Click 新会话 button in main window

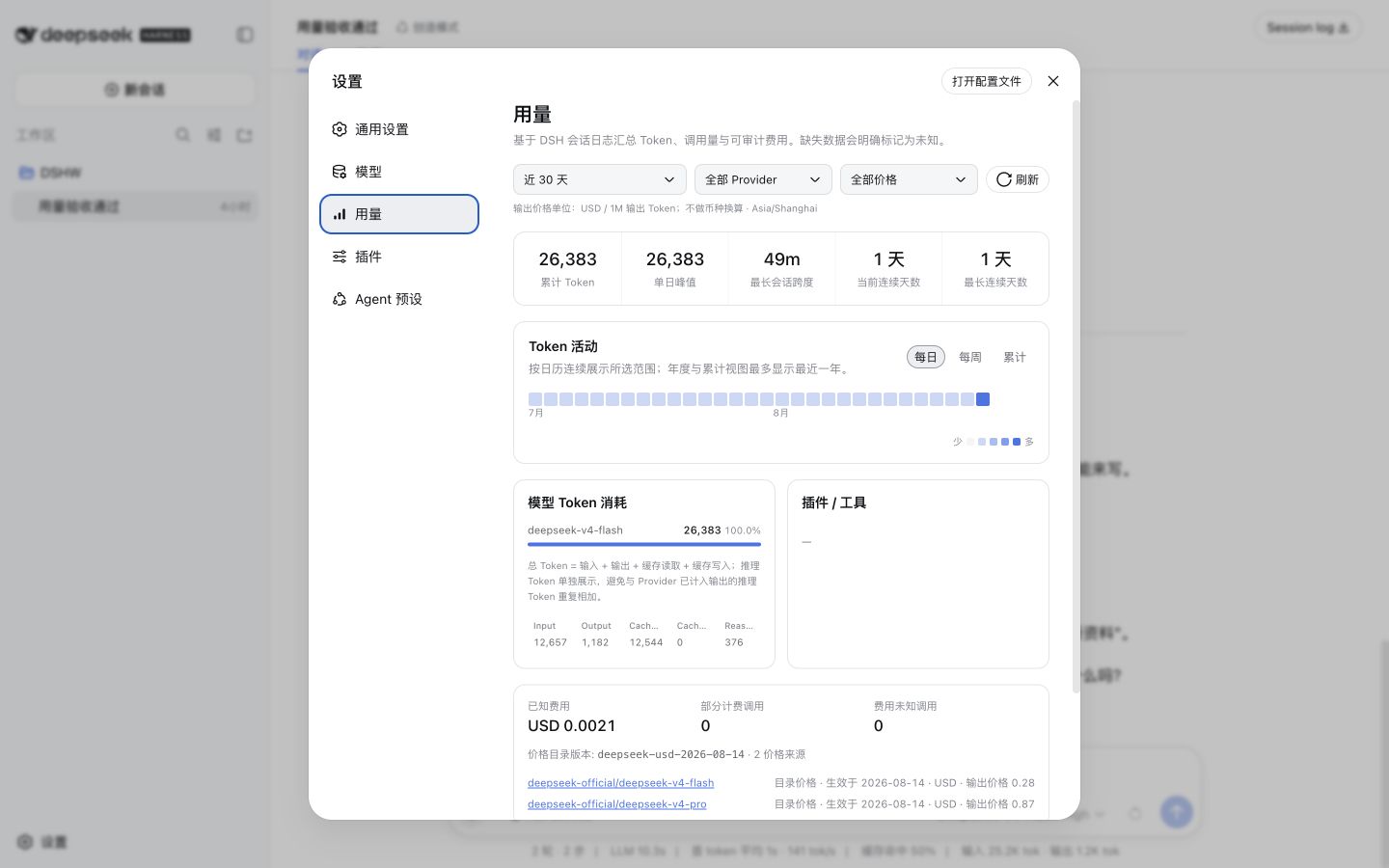135,90
